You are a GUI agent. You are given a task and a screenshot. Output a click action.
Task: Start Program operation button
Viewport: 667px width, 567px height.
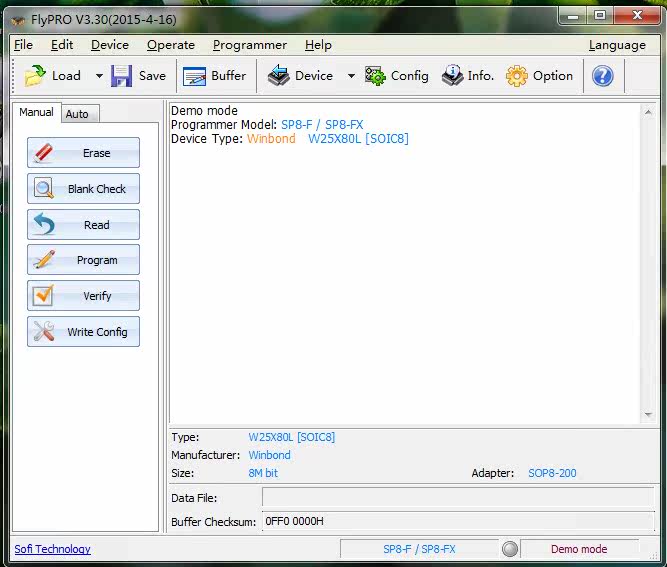click(84, 260)
